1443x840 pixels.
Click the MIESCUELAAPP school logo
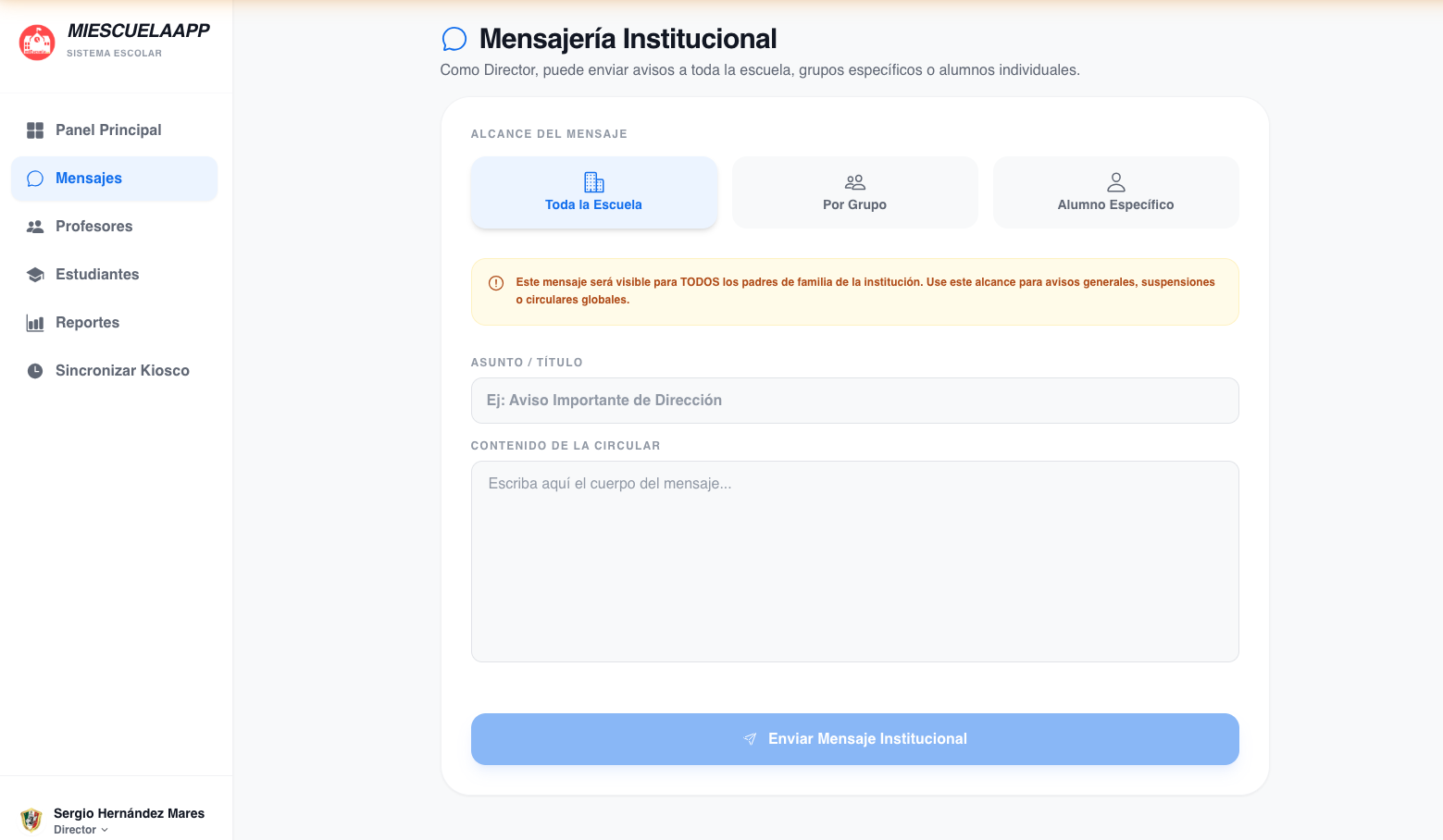(36, 42)
